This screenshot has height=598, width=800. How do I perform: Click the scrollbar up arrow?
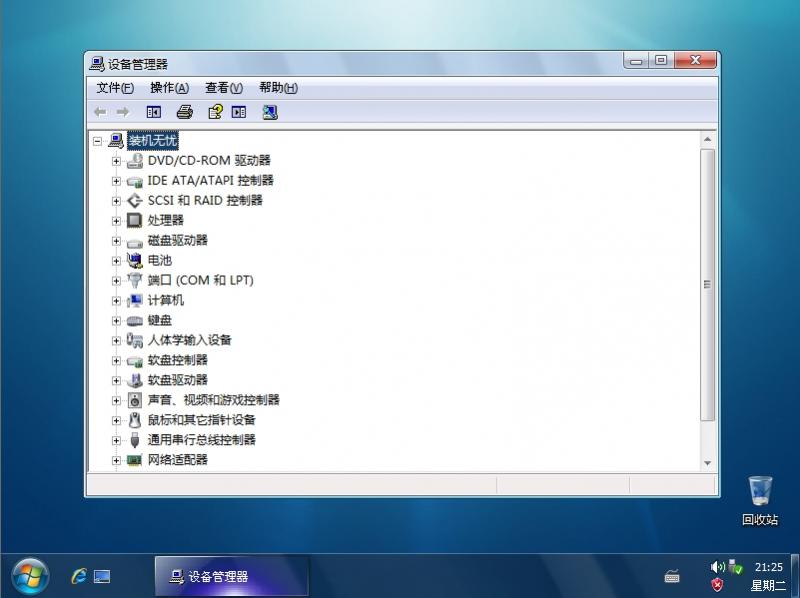point(707,139)
